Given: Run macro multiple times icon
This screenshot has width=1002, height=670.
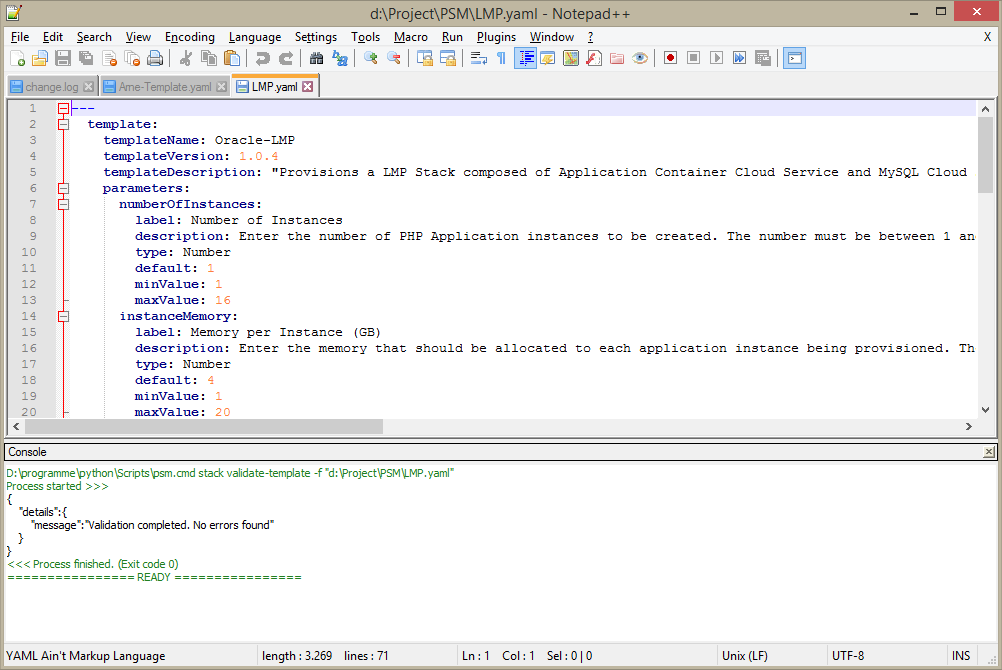Looking at the screenshot, I should click(739, 59).
